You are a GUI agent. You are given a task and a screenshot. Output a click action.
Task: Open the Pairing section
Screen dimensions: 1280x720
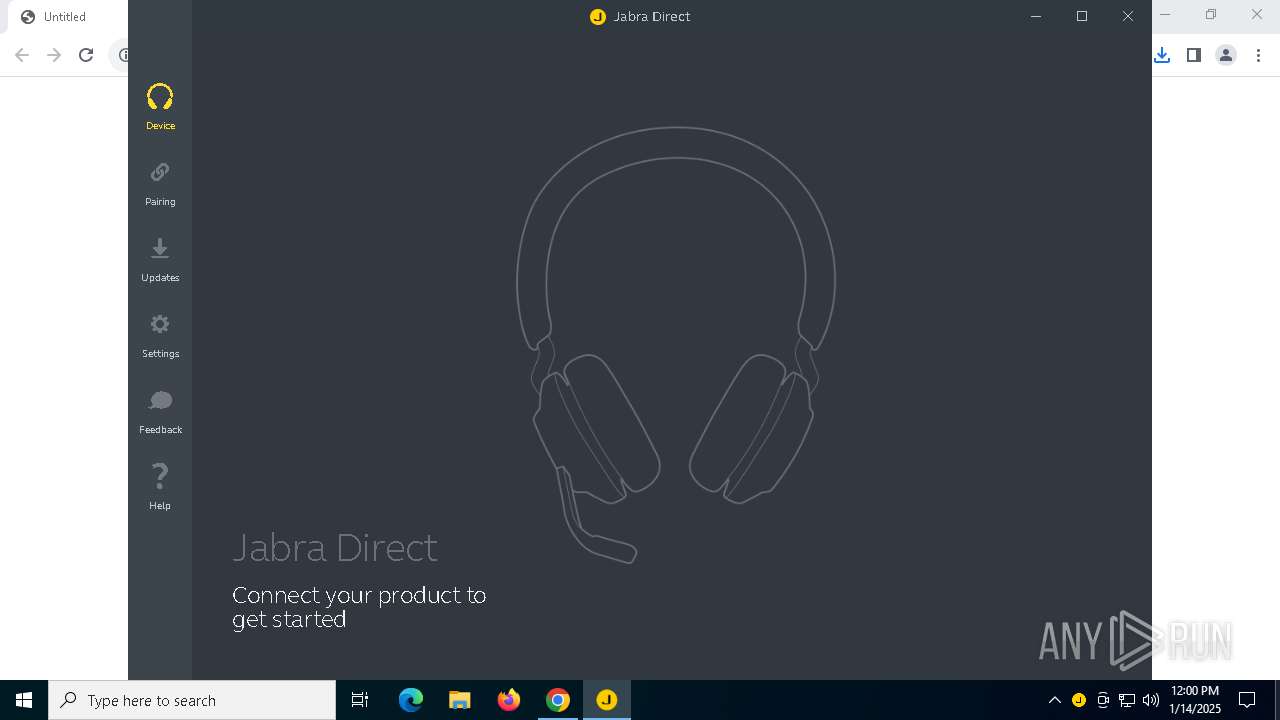pyautogui.click(x=160, y=184)
